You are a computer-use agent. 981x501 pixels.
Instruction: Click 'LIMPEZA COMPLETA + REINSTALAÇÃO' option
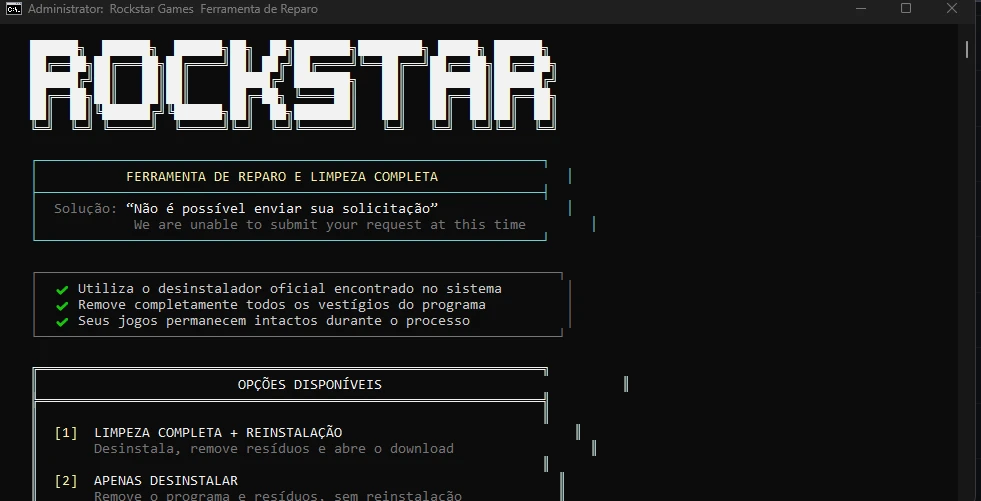218,433
